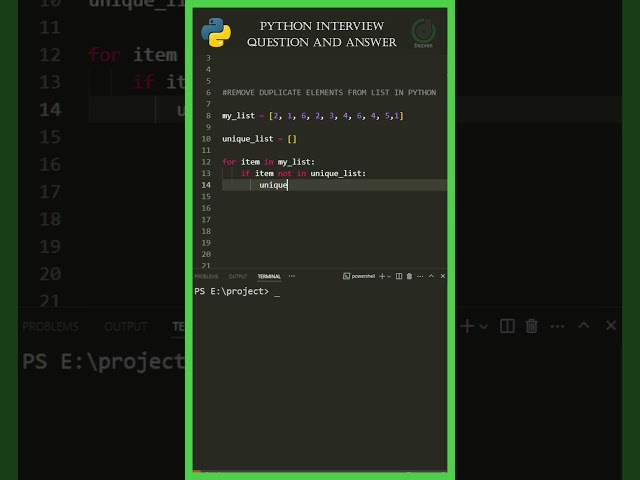Click background line number 17
The height and width of the screenshot is (480, 640).
click(50, 192)
